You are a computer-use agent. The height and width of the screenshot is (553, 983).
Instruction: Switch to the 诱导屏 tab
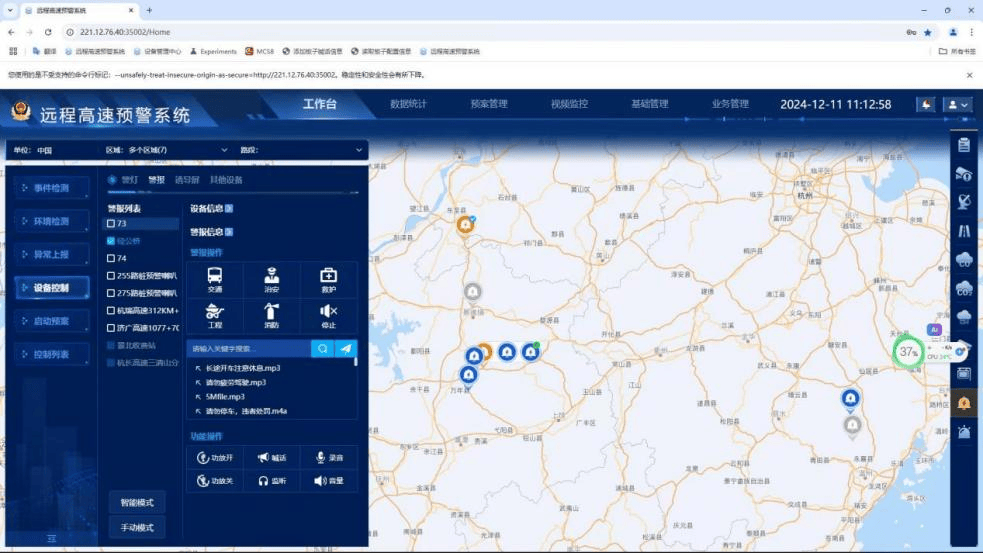click(x=186, y=180)
